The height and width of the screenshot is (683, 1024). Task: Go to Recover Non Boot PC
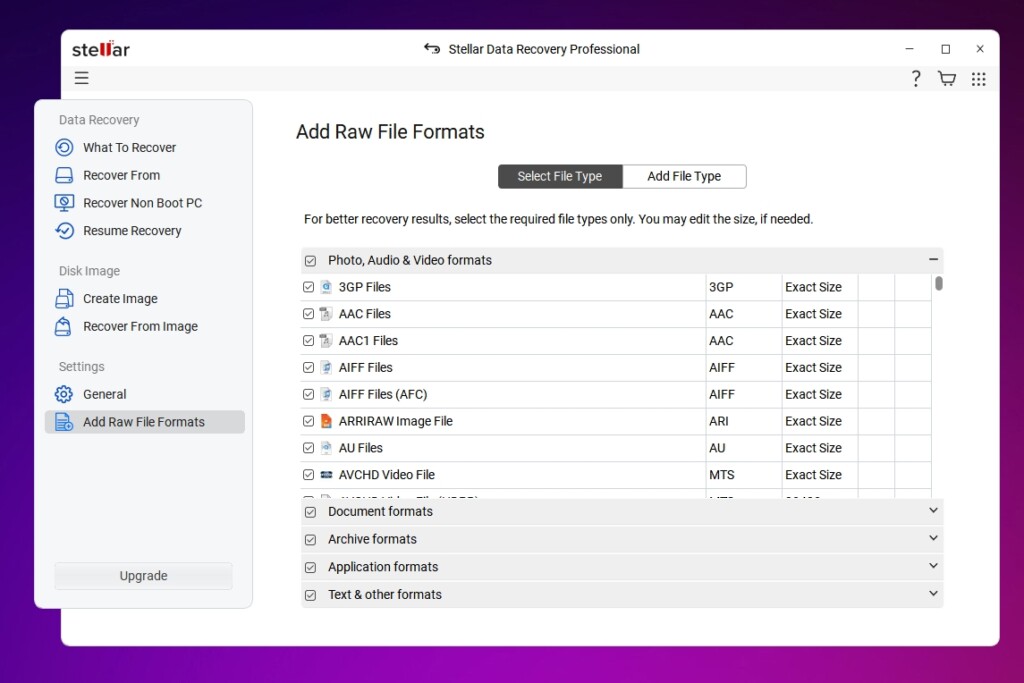(x=142, y=203)
